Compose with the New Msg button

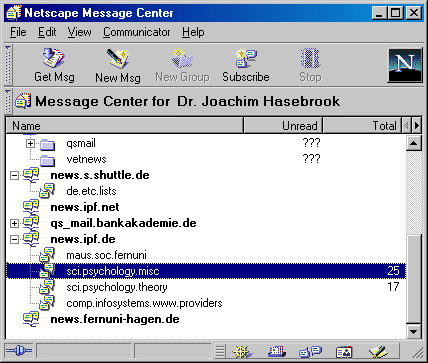118,66
